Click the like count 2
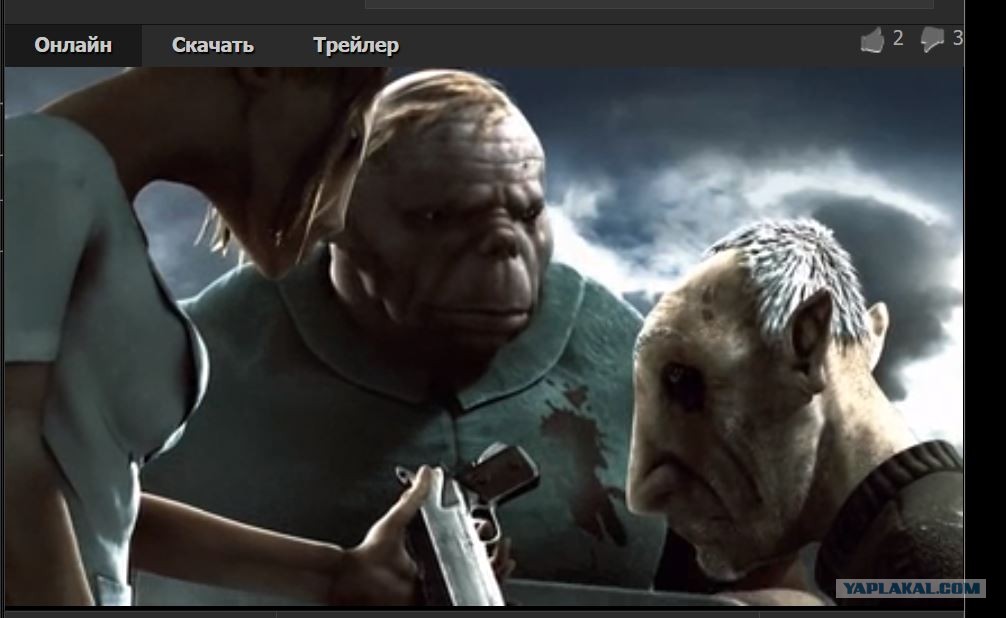Viewport: 1006px width, 618px height. point(898,39)
